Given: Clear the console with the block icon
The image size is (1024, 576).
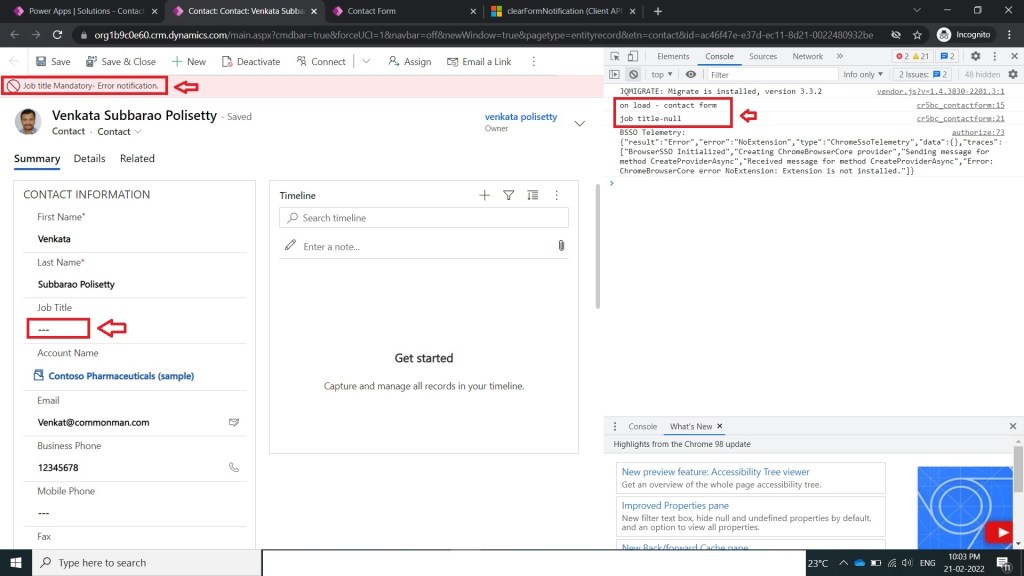Looking at the screenshot, I should [633, 75].
